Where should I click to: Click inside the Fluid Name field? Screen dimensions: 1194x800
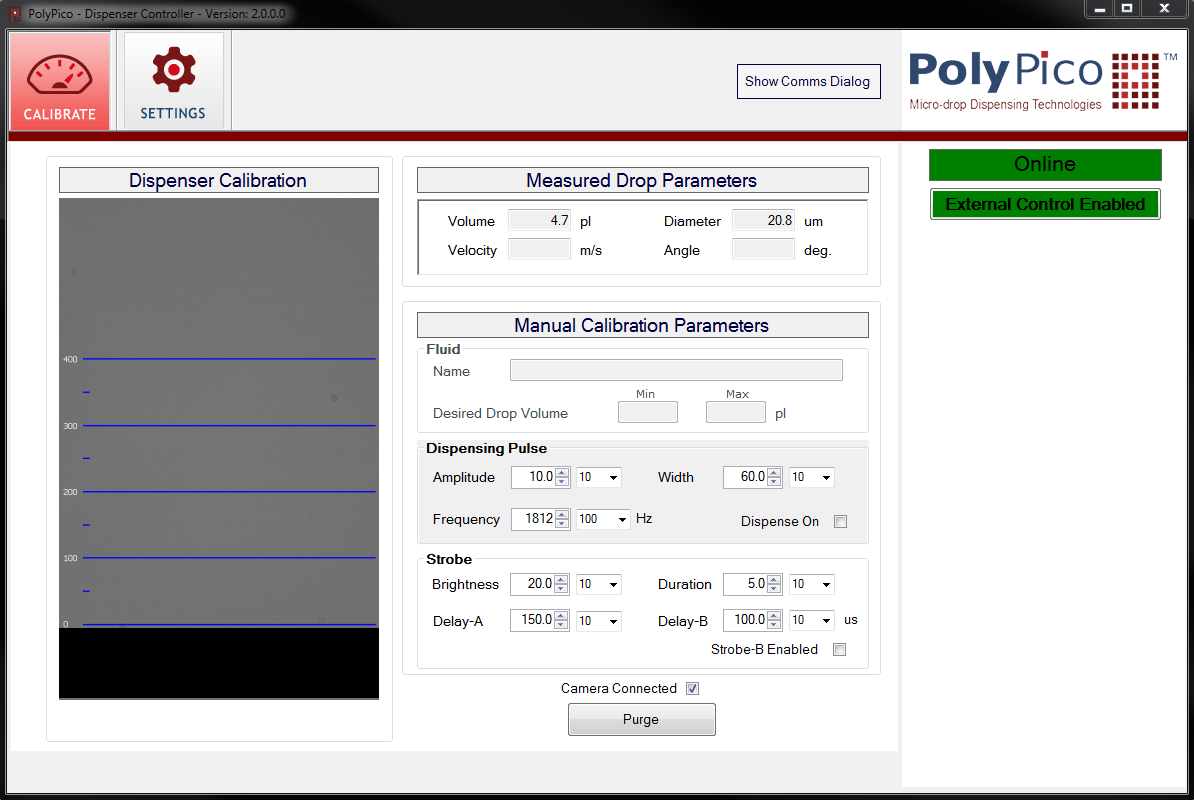(676, 370)
